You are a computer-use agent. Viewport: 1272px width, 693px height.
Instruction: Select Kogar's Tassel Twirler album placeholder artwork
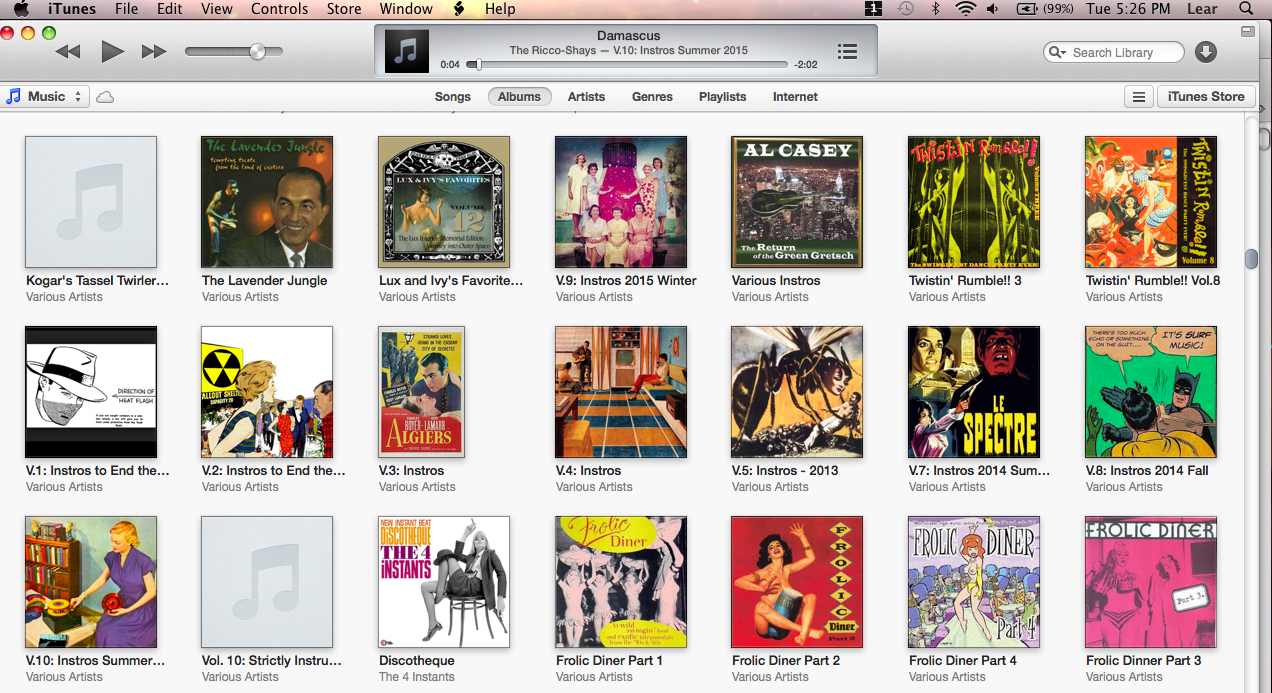point(91,202)
